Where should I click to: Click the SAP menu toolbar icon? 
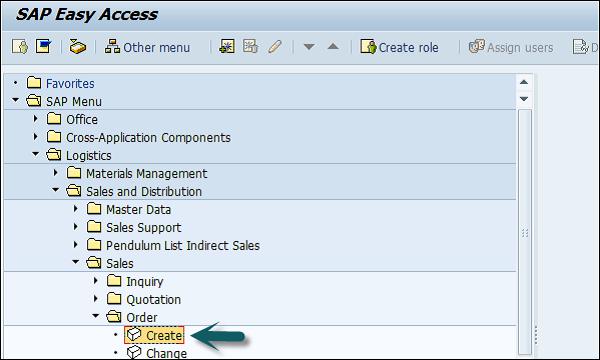(43, 47)
